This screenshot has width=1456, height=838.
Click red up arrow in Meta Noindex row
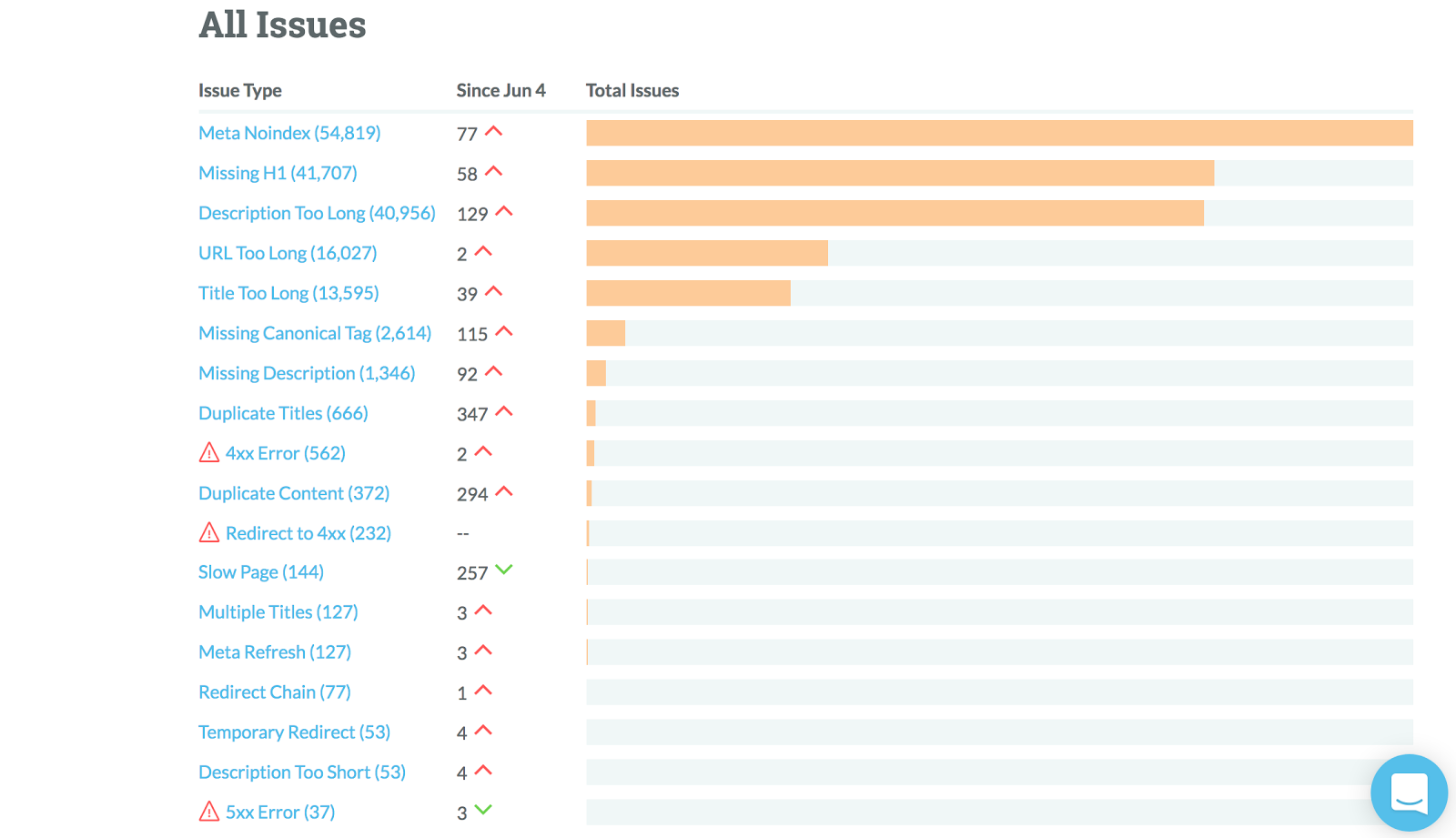click(x=494, y=132)
